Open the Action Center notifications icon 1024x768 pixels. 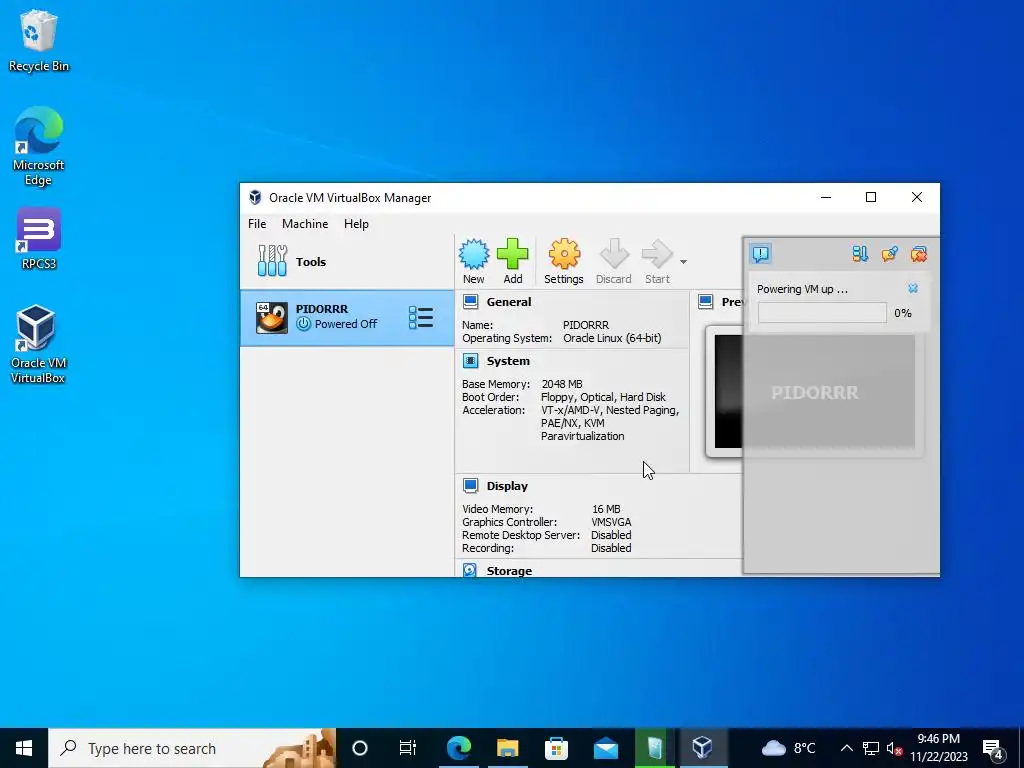pos(993,748)
